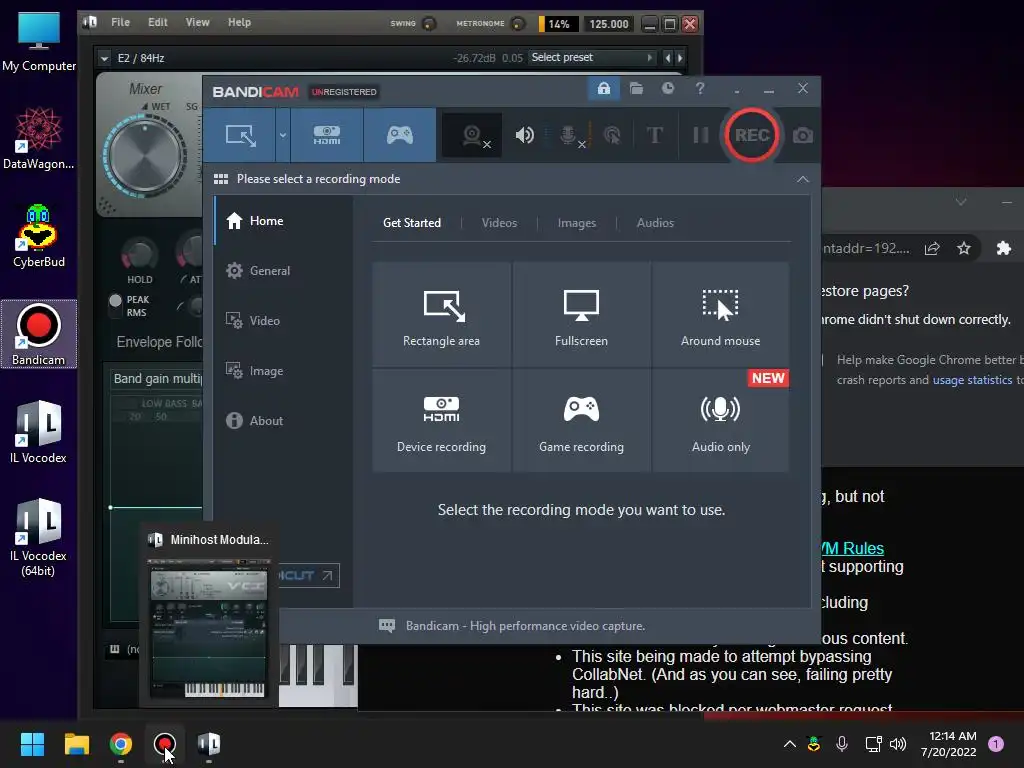The image size is (1024, 768).
Task: Toggle microphone input in Bandicam toolbar
Action: coord(570,135)
